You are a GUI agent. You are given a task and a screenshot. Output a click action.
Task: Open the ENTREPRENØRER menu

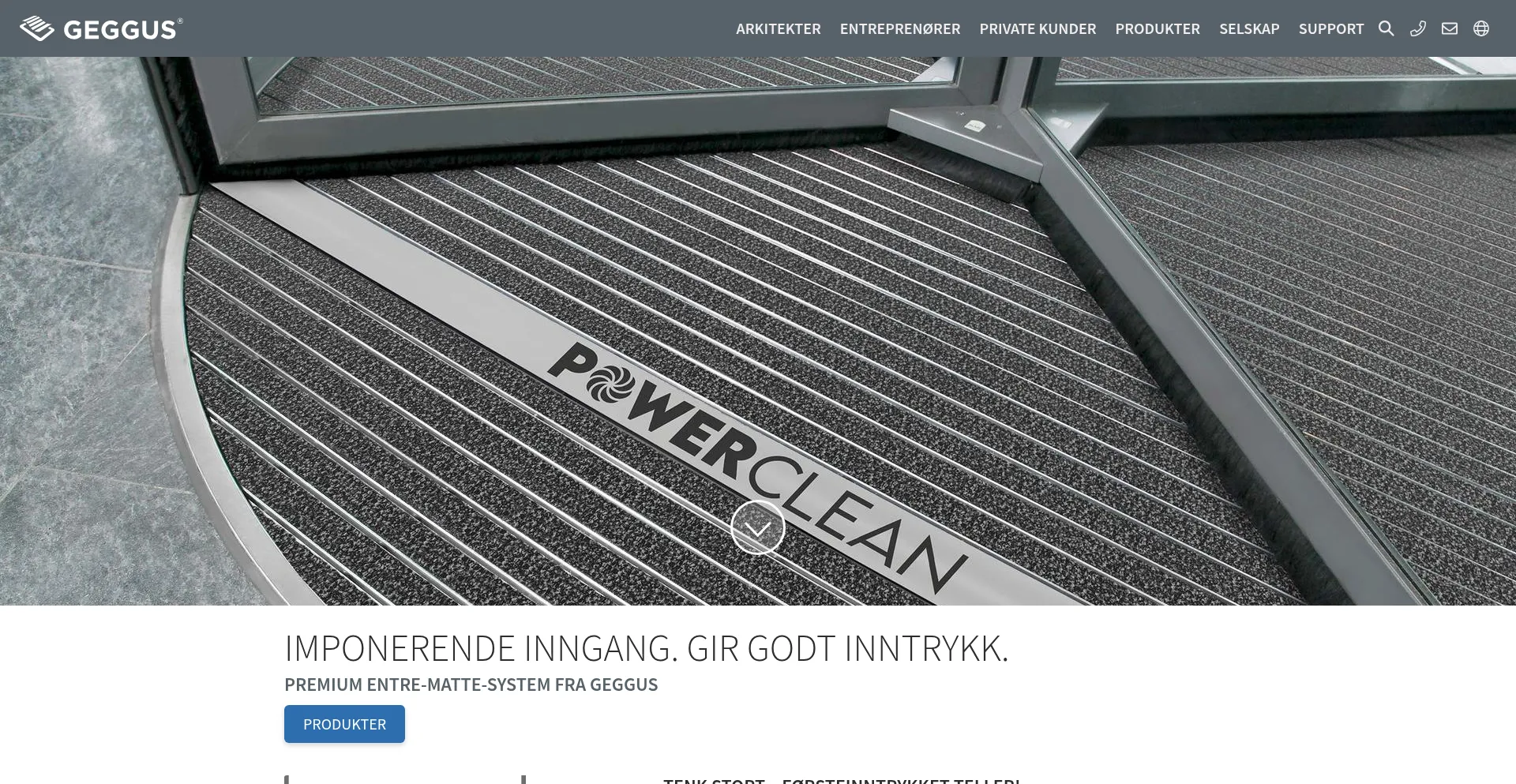900,29
